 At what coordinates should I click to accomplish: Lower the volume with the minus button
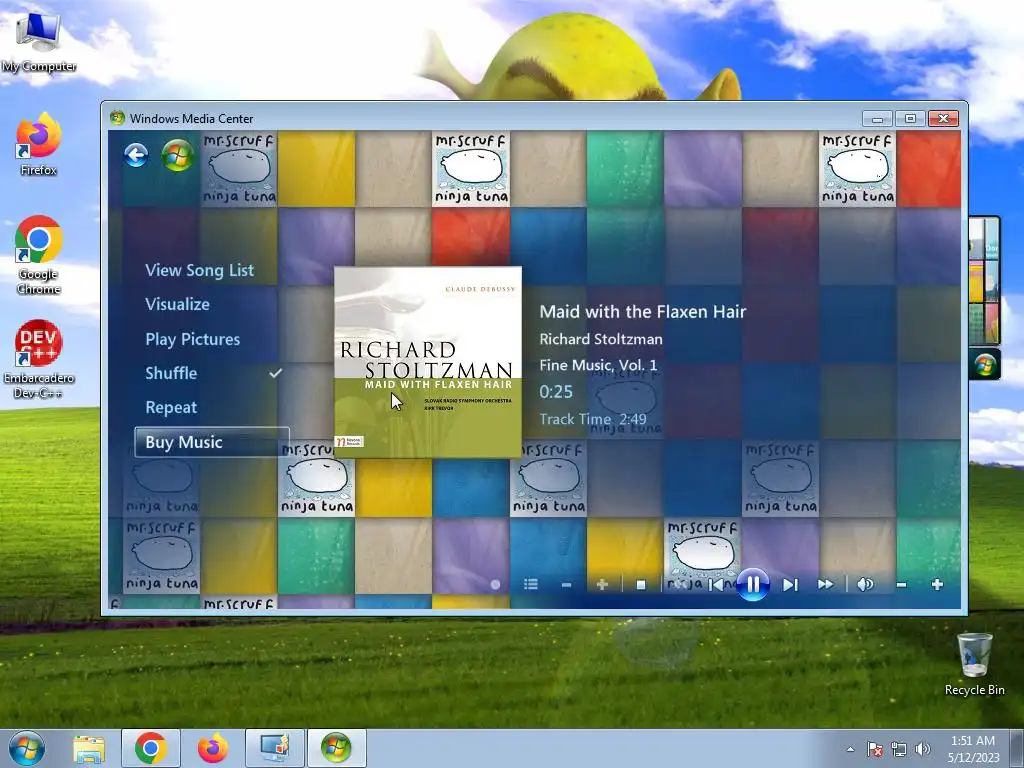click(901, 584)
